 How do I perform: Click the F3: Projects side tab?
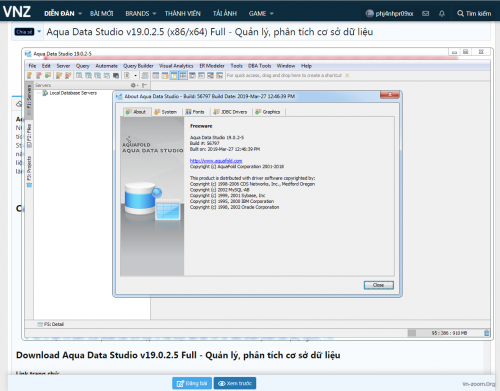(29, 171)
